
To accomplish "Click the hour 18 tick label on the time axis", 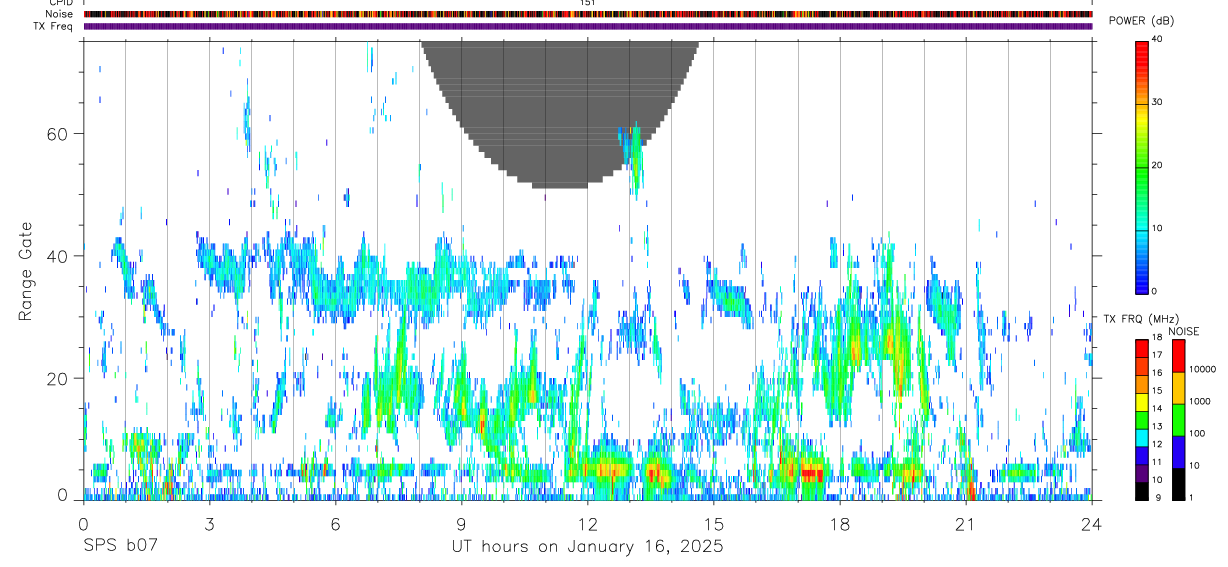I will [x=840, y=524].
